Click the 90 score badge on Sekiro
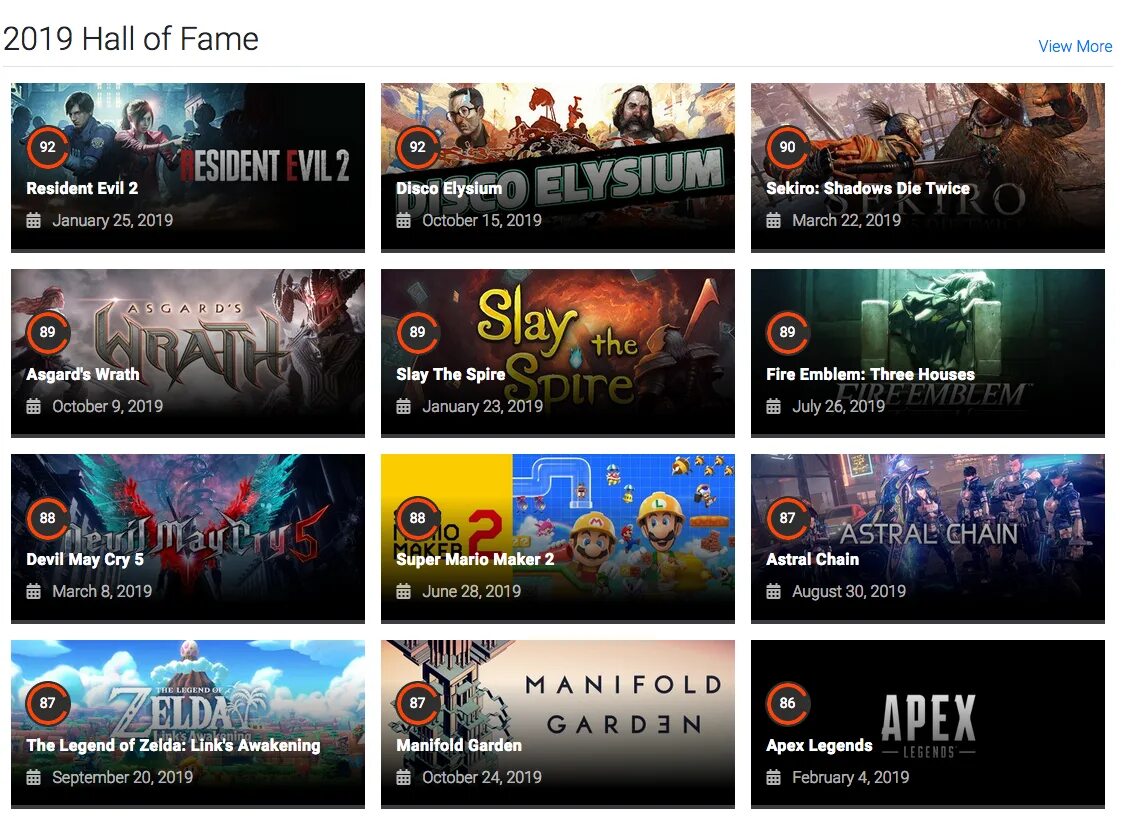This screenshot has width=1121, height=828. (x=787, y=147)
